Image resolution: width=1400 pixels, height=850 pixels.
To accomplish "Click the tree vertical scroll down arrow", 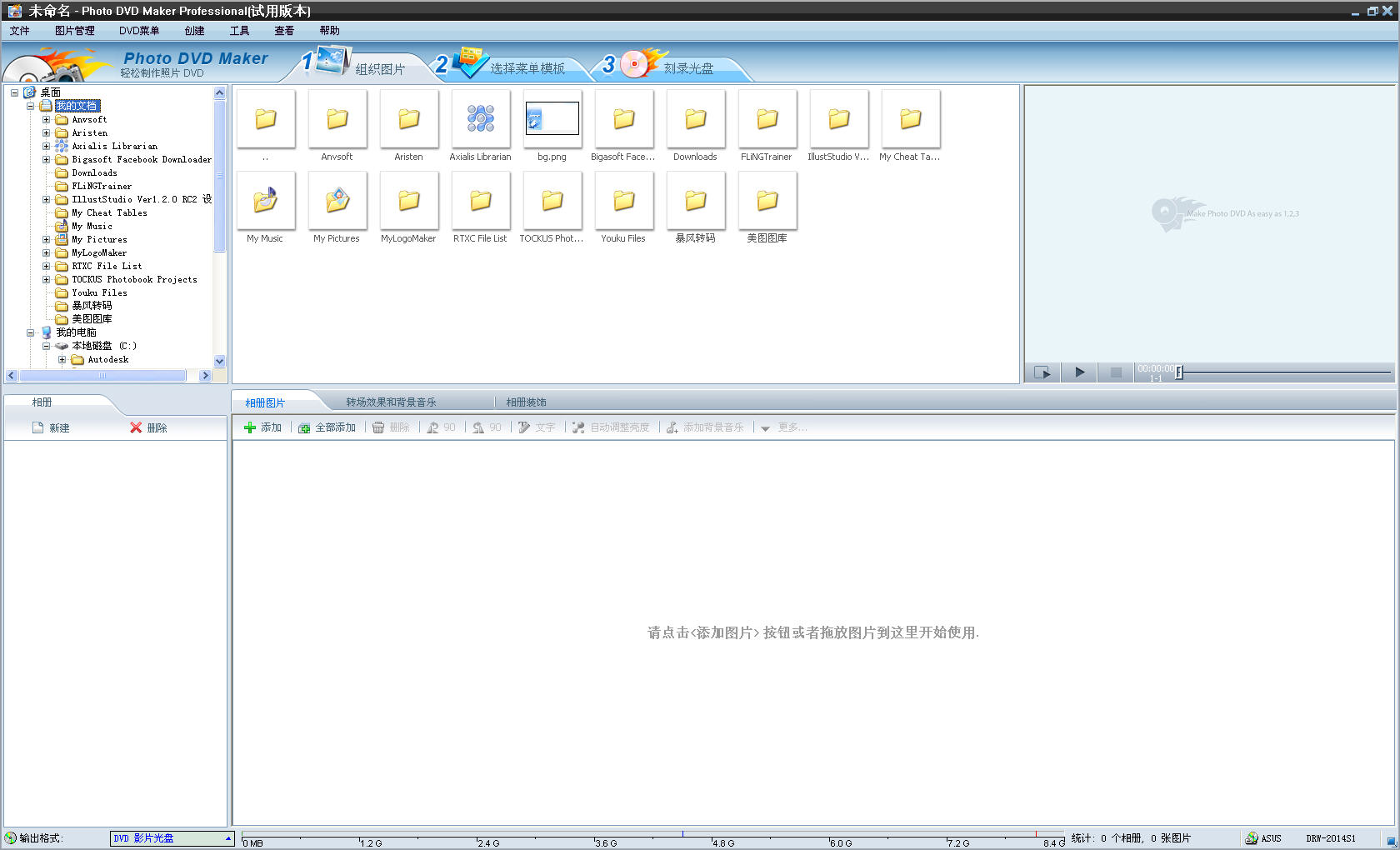I will click(x=220, y=362).
